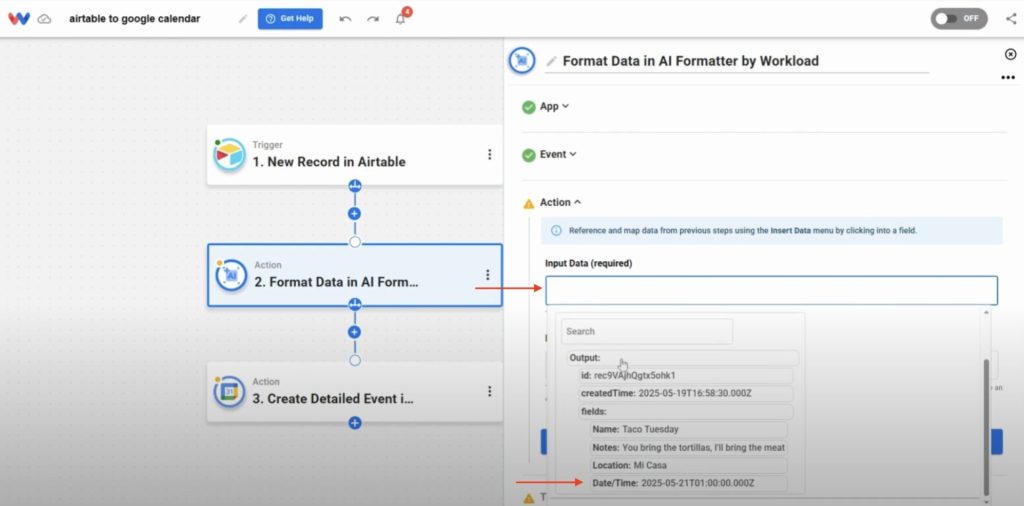Image resolution: width=1024 pixels, height=506 pixels.
Task: Click the branch connector icon under Format Data step
Action: click(355, 304)
